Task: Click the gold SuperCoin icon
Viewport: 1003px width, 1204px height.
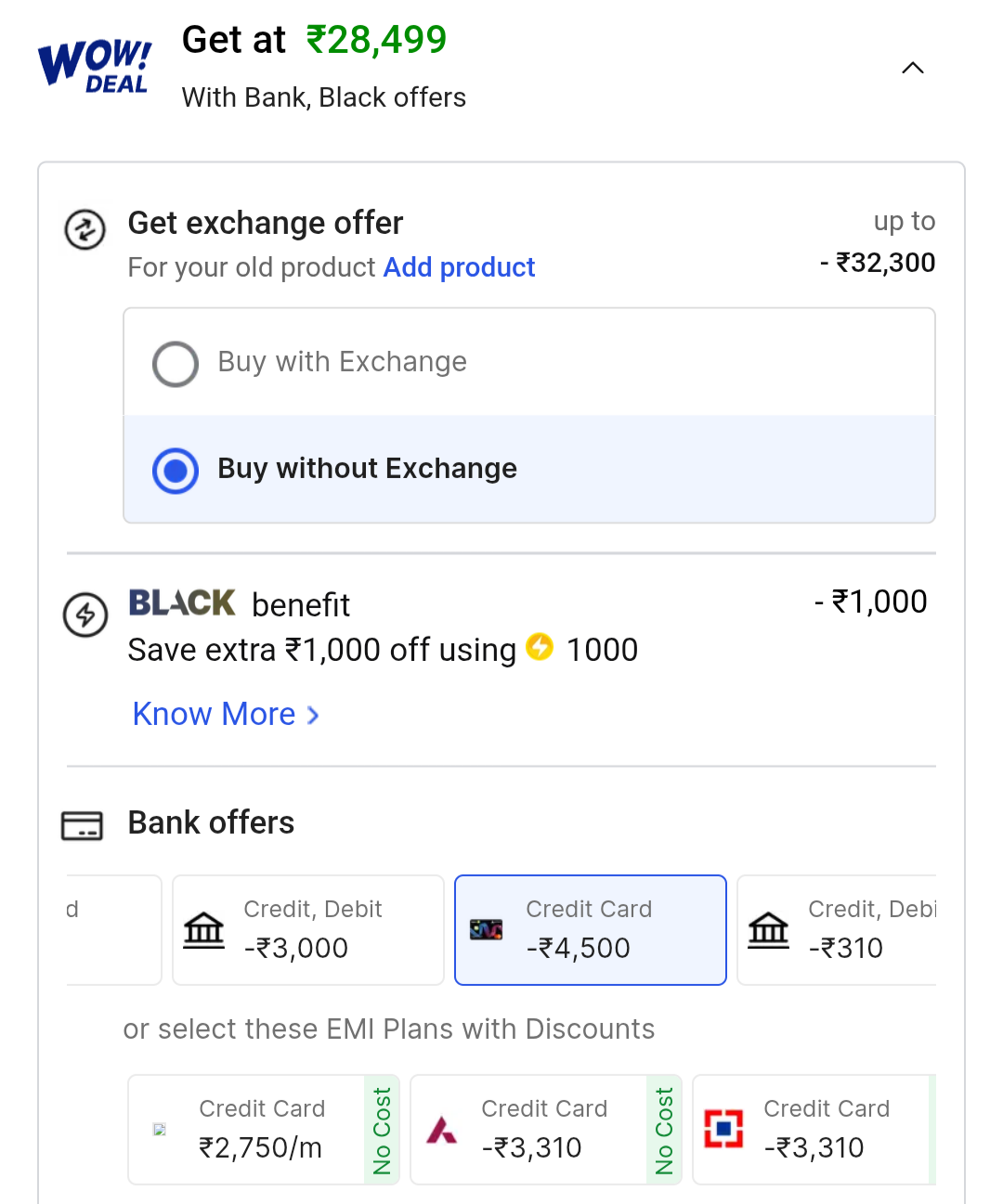Action: coord(540,646)
